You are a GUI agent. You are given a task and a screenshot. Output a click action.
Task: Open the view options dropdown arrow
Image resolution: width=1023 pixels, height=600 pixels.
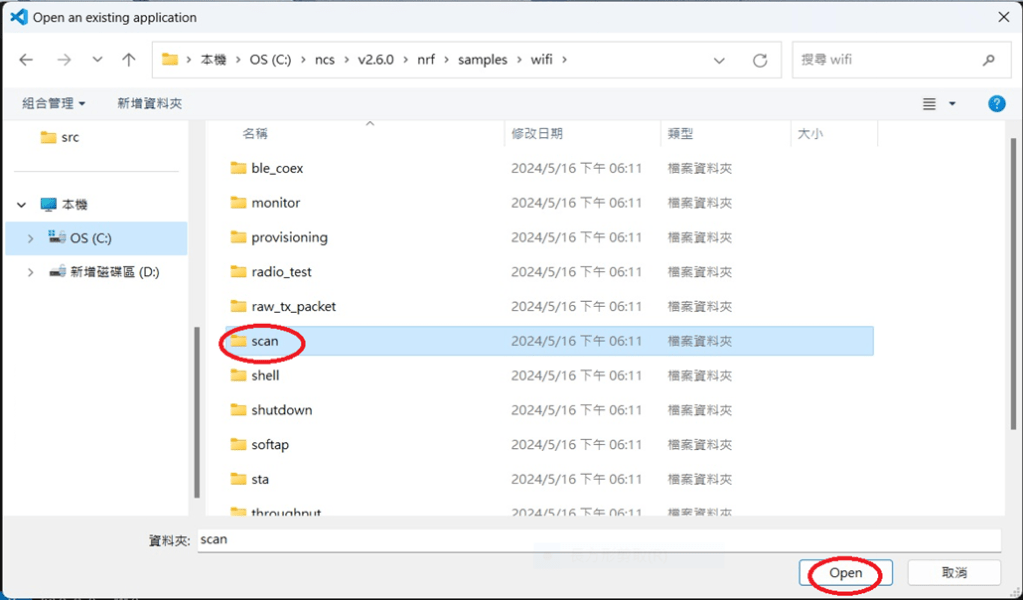[952, 104]
